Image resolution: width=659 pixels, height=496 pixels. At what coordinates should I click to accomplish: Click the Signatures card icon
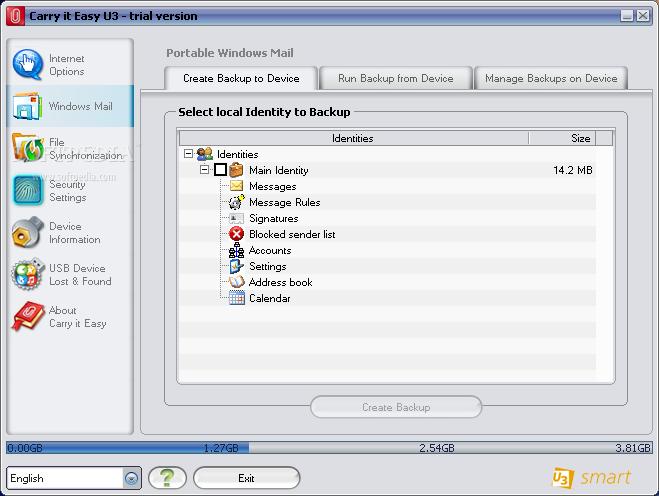coord(236,218)
